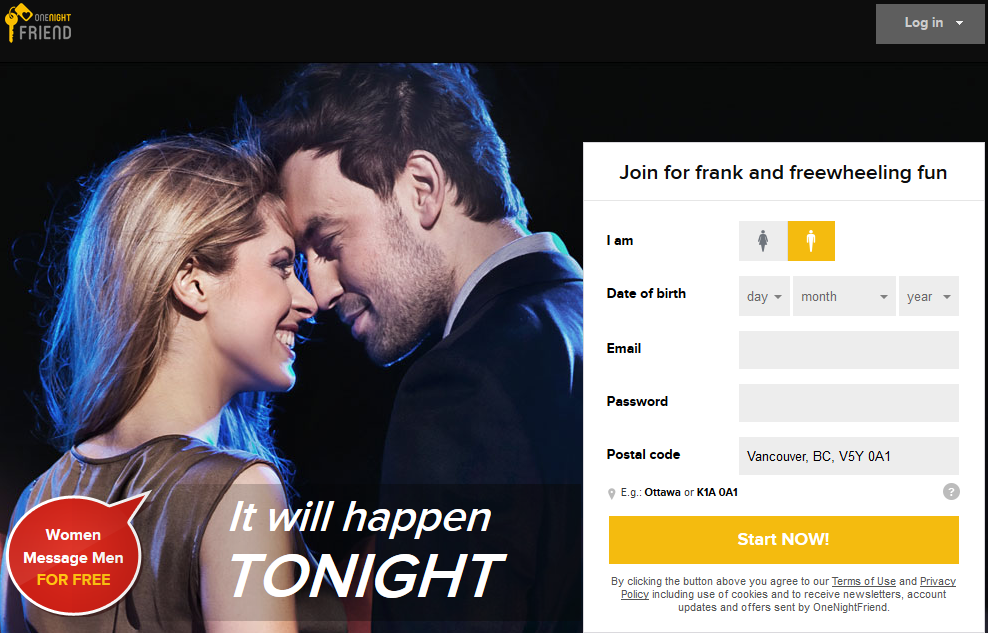Click the Women Message Men badge
The width and height of the screenshot is (988, 633).
pyautogui.click(x=74, y=556)
